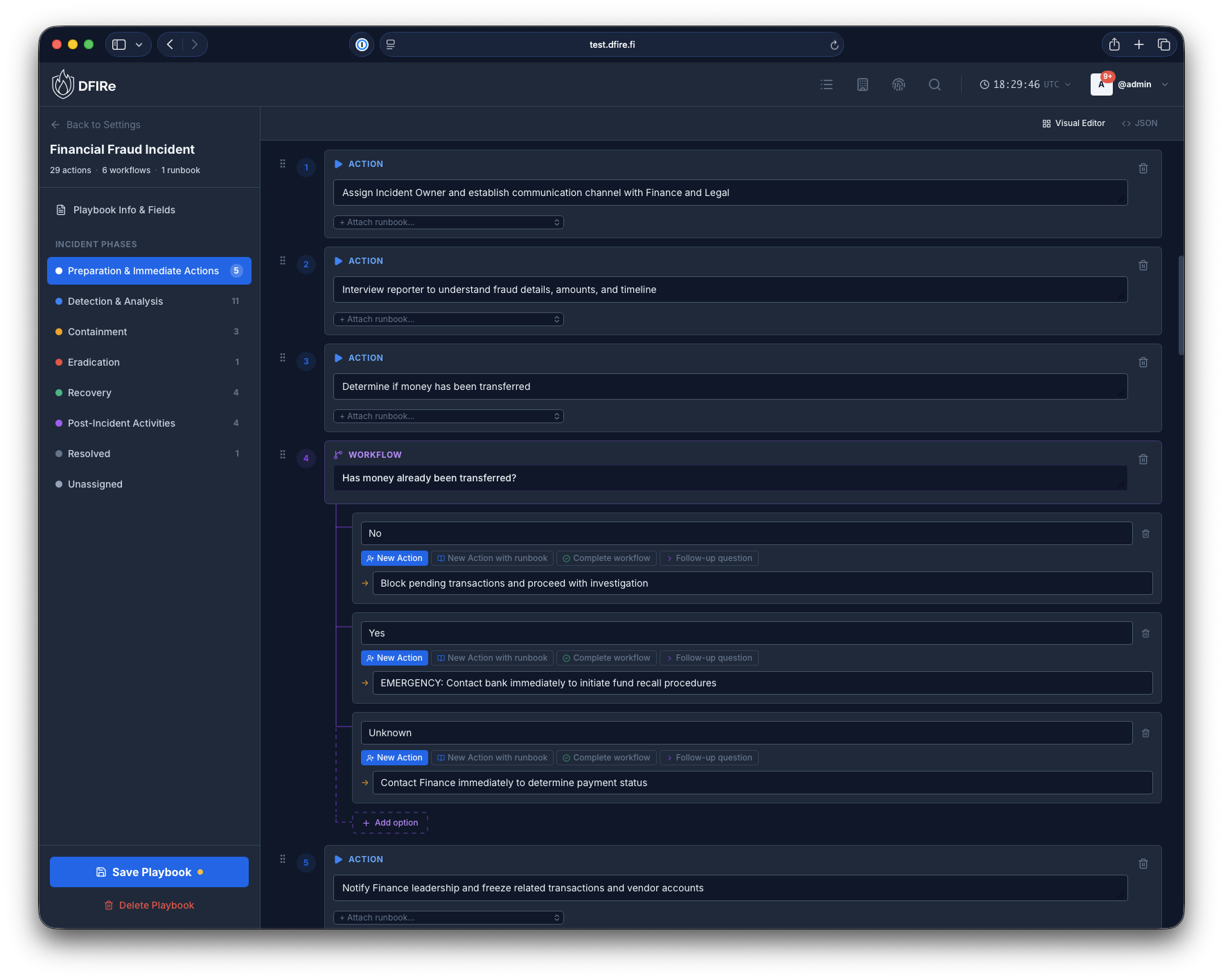
Task: Click the Safari address bar test.dfire.fi
Action: [611, 44]
